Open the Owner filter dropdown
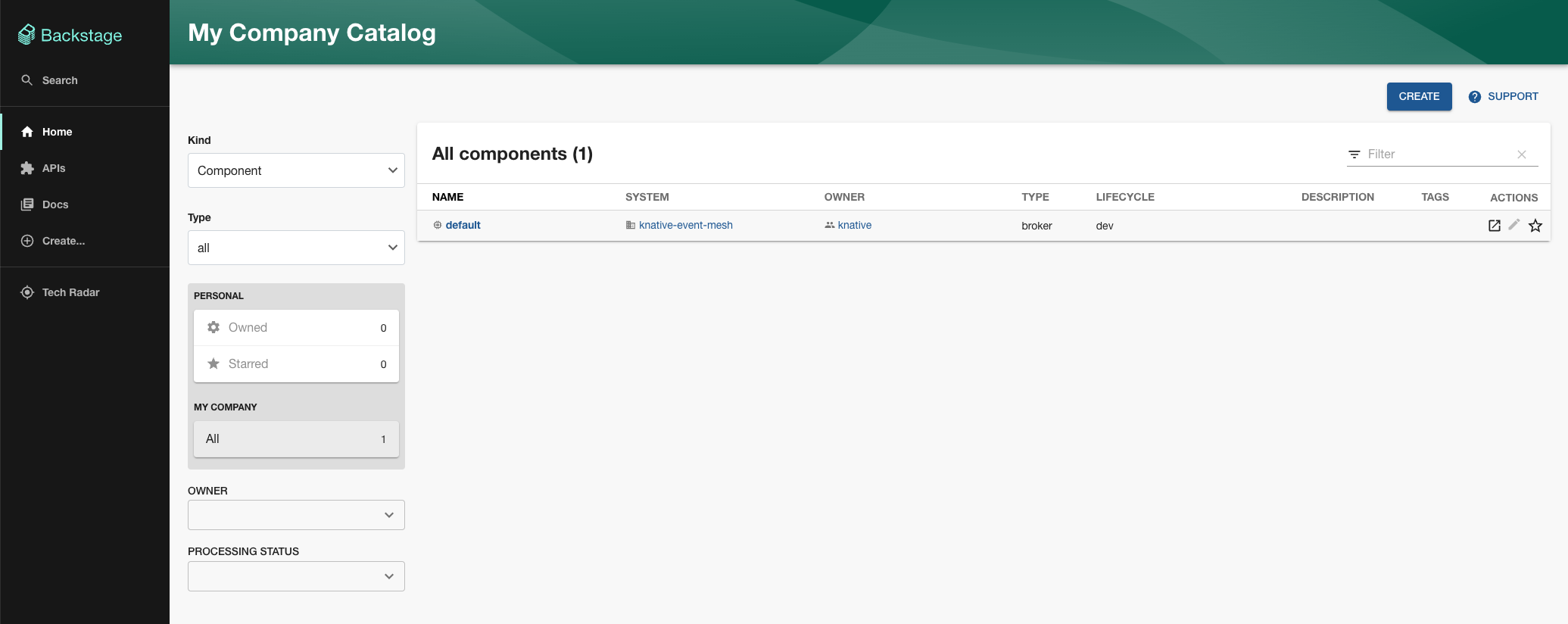 point(295,515)
